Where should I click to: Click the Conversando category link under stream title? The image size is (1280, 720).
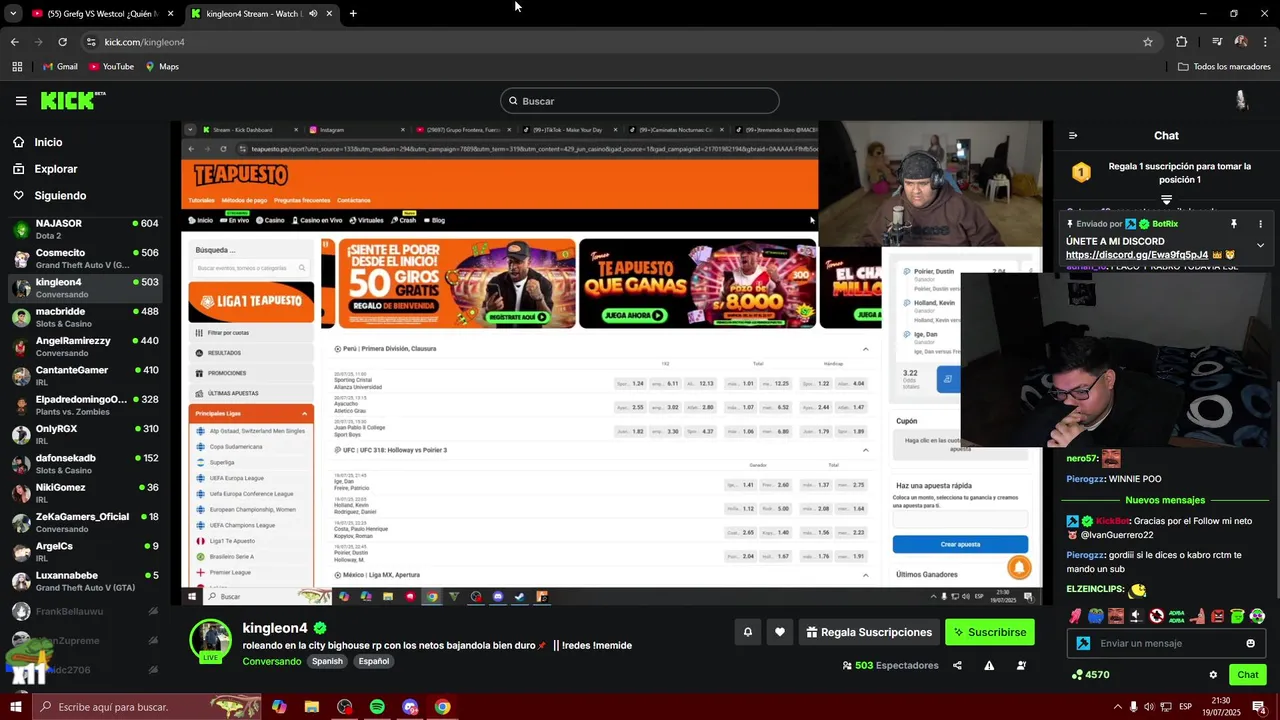click(271, 661)
